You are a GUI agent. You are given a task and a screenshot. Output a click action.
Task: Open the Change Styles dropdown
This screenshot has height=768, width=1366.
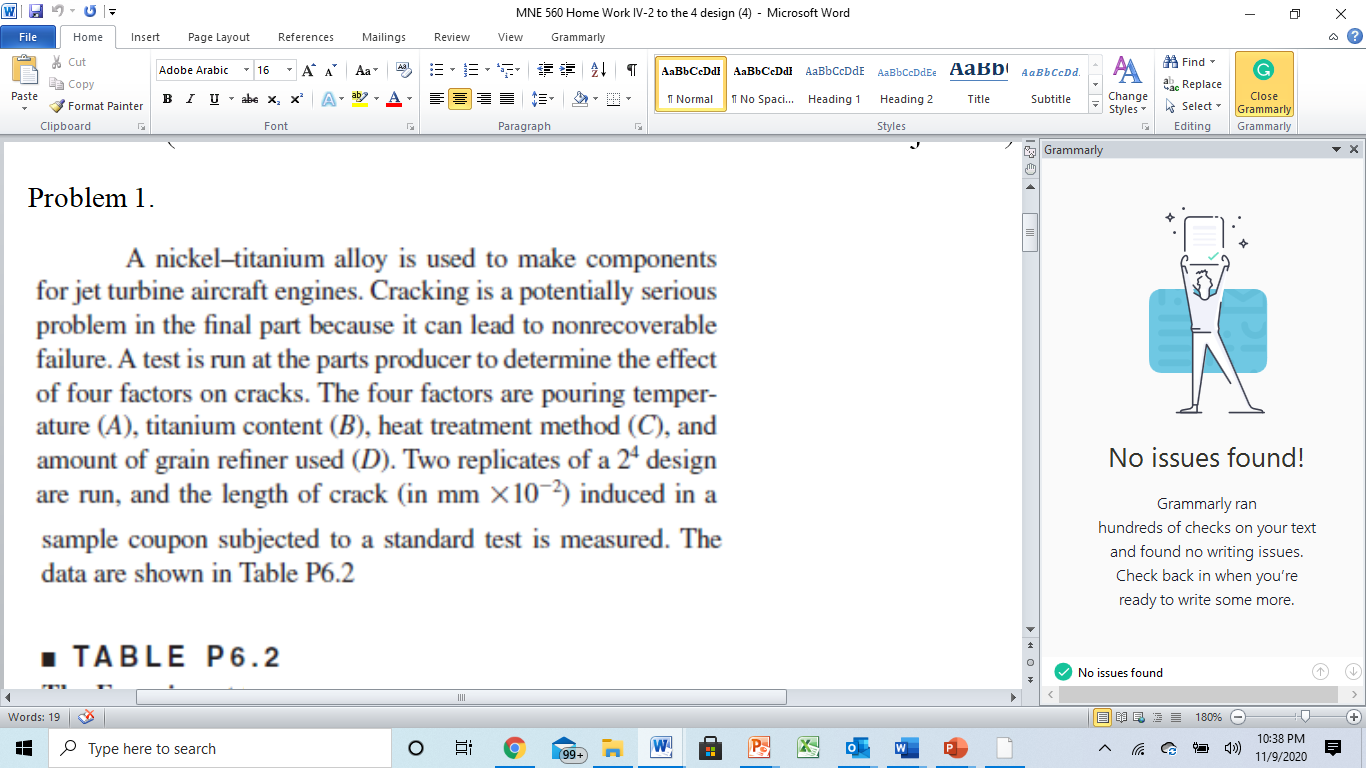1127,85
